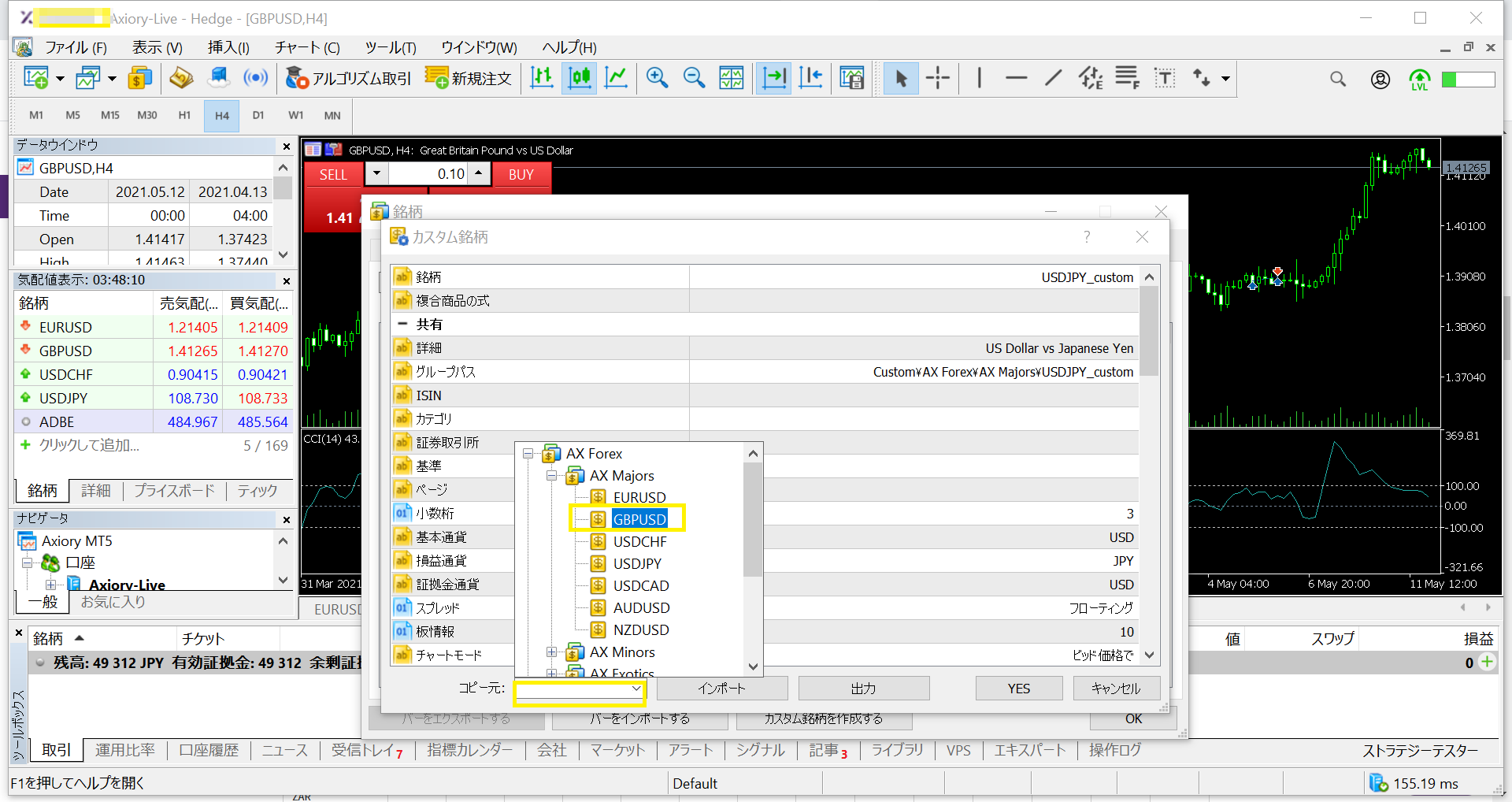Open new chart dropdown arrow
This screenshot has width=1512, height=802.
coord(60,79)
